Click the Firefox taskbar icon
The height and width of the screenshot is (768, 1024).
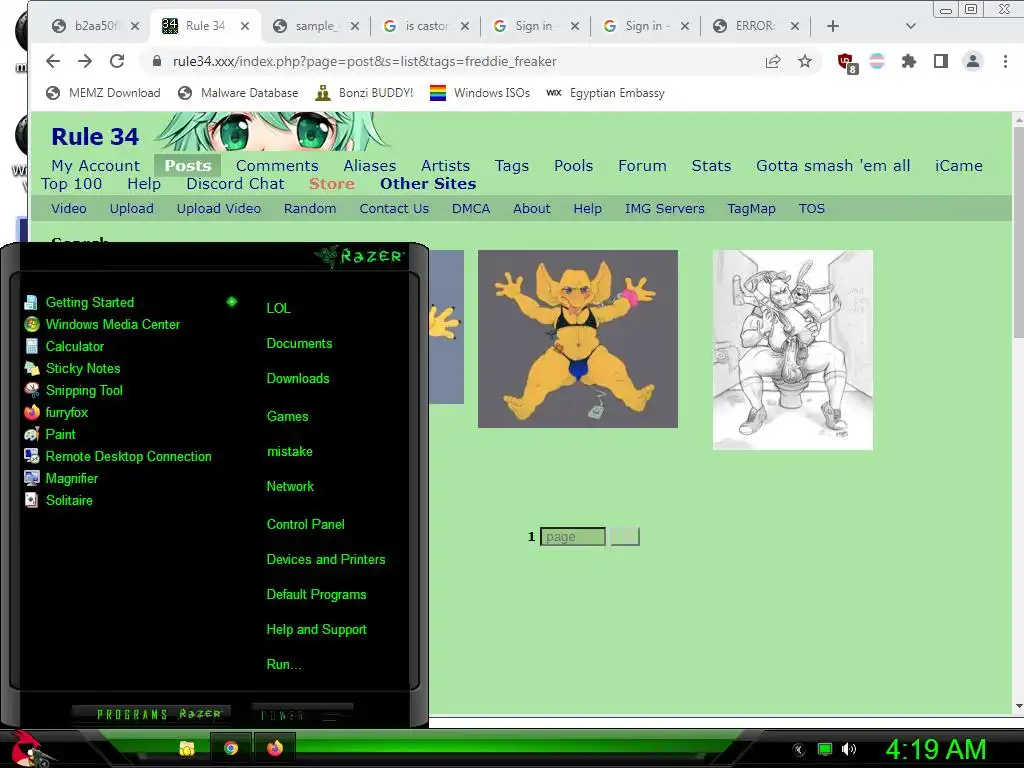point(275,748)
